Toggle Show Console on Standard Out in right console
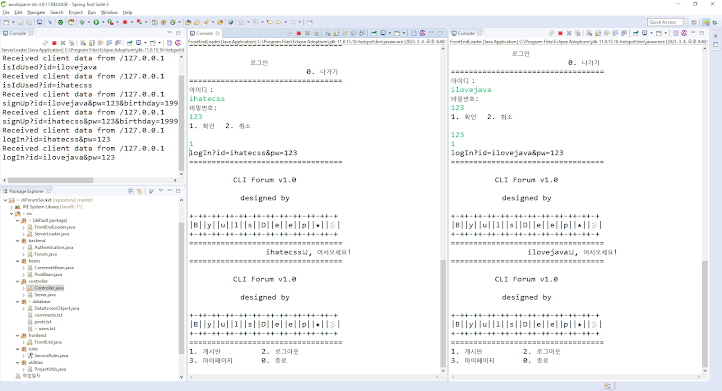The image size is (722, 391). tap(615, 33)
